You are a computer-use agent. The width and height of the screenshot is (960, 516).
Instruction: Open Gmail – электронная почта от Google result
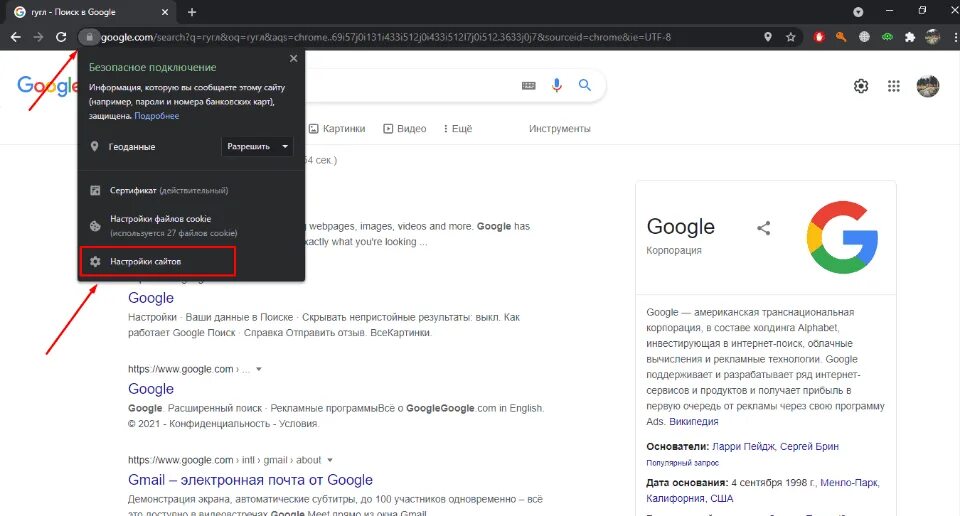250,480
